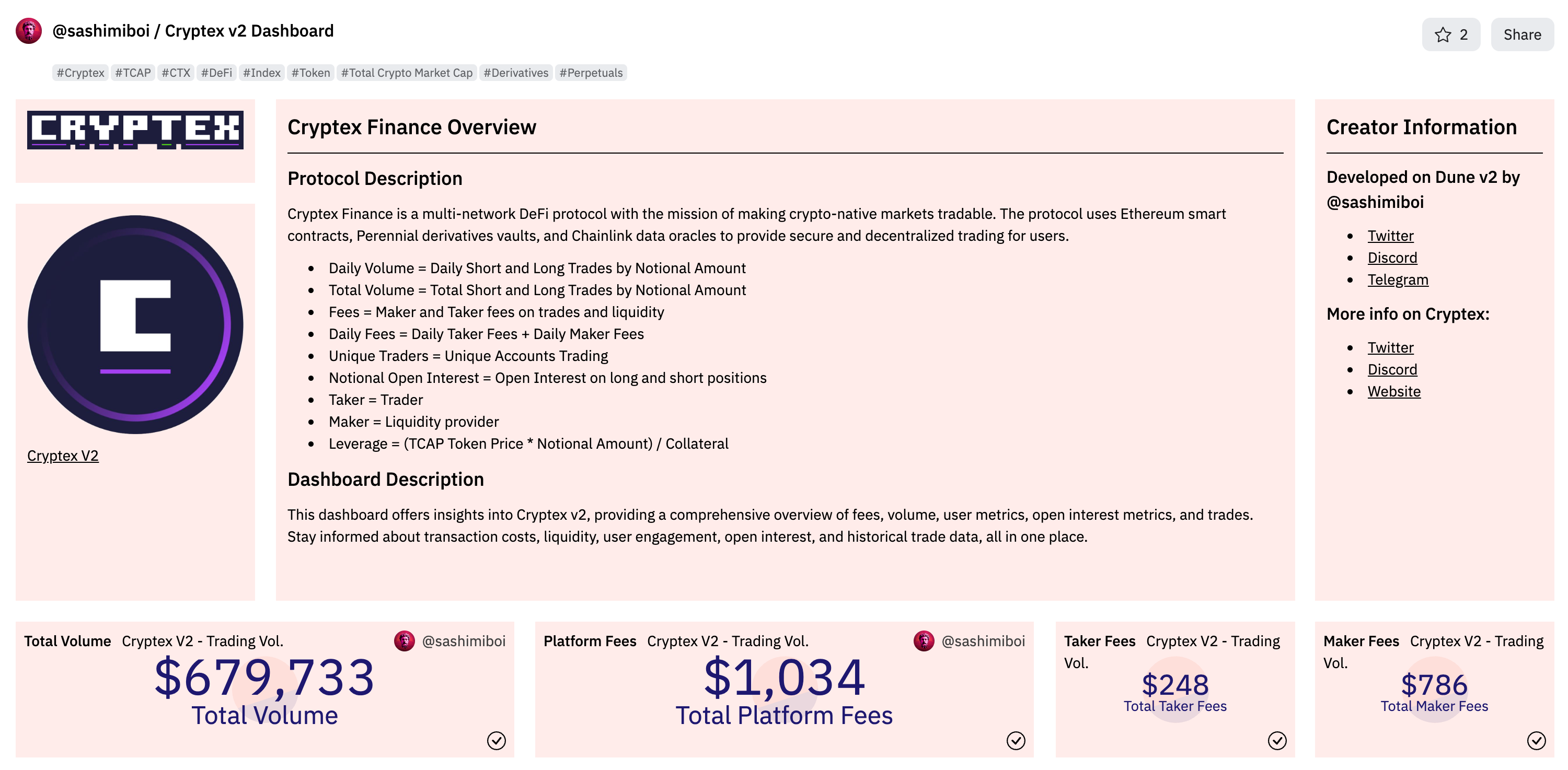1568x770 pixels.
Task: Click the Leverage formula bullet
Action: [528, 444]
